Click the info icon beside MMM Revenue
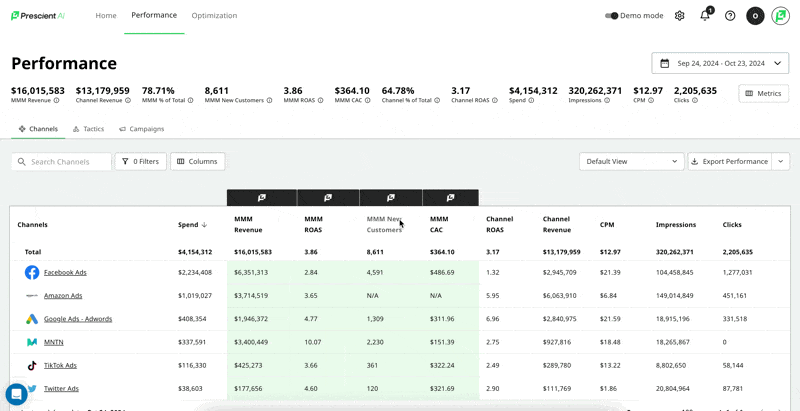Screen dimensions: 800x411 tap(56, 101)
